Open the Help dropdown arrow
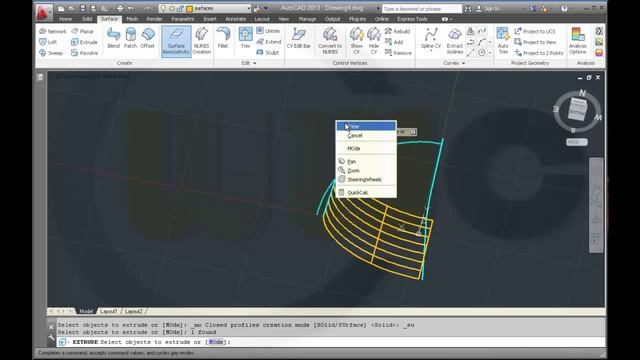 (573, 8)
